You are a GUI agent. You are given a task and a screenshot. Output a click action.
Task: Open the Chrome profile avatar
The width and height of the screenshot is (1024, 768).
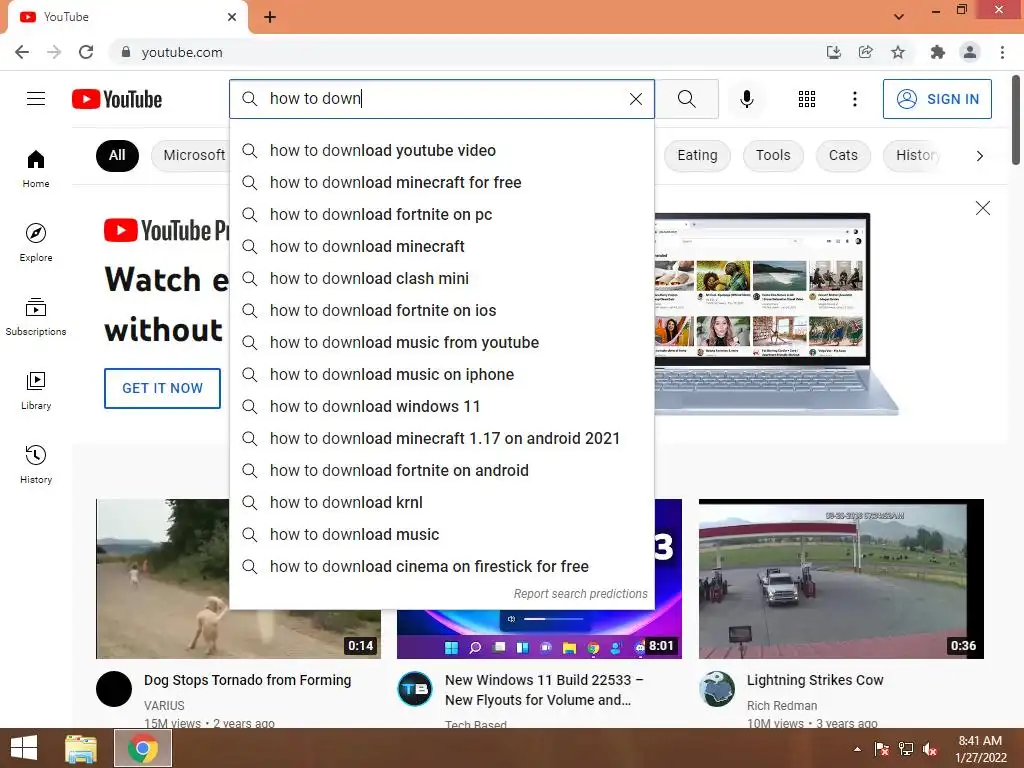click(970, 52)
